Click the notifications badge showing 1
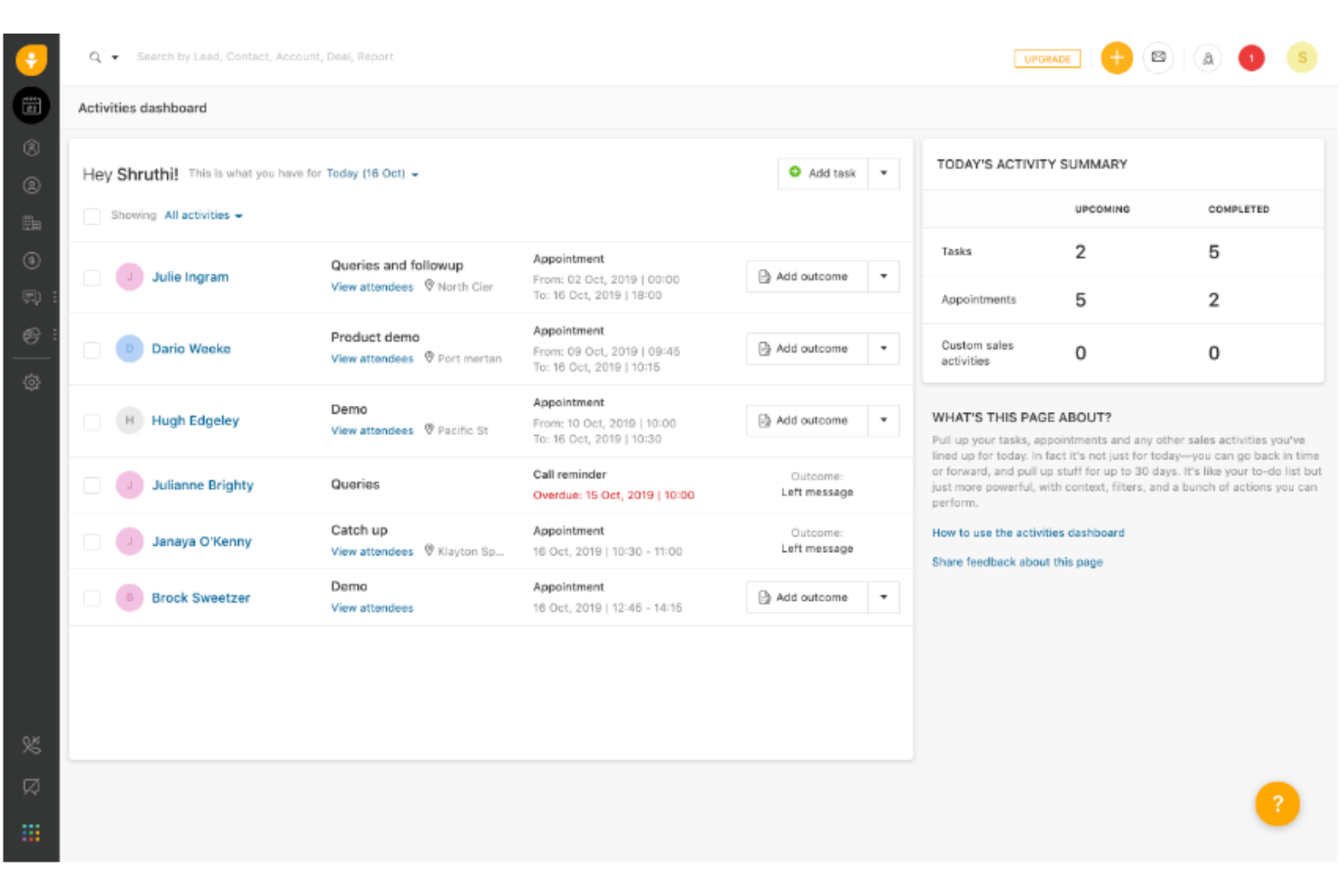Viewport: 1344px width, 896px height. coord(1250,57)
